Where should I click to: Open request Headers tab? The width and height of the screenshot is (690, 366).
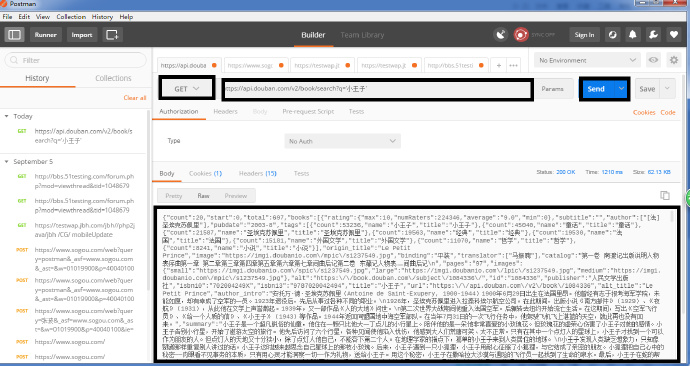tap(225, 112)
